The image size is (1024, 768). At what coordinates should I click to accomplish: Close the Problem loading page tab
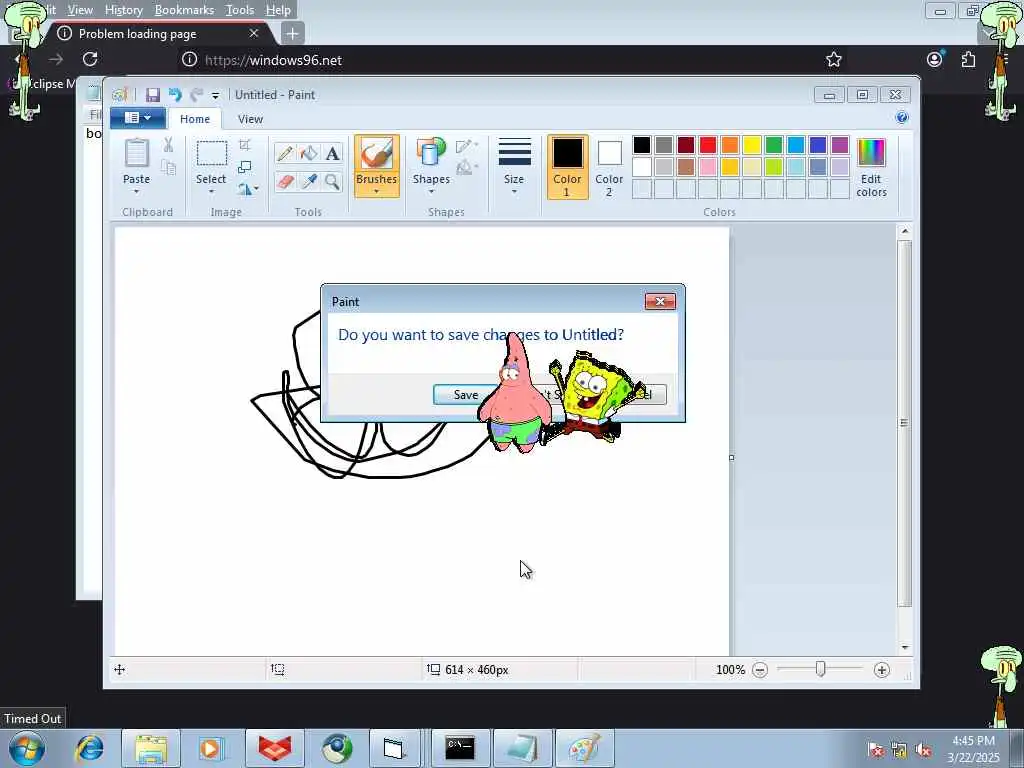(254, 33)
